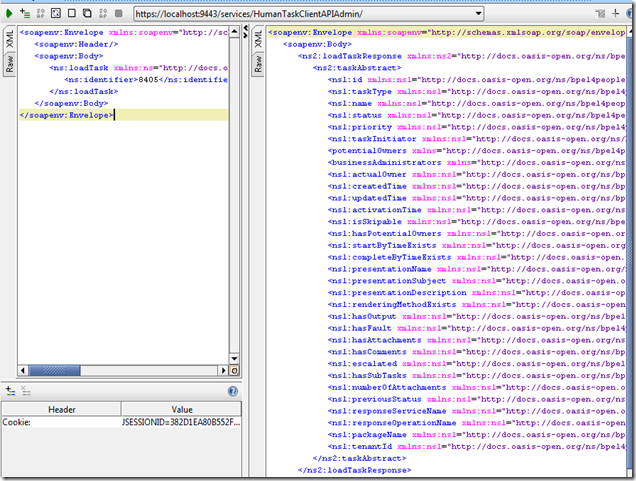Screen dimensions: 636x481
Task: Click ns2:loadTaskResponse opening line in response
Action: click(461, 56)
